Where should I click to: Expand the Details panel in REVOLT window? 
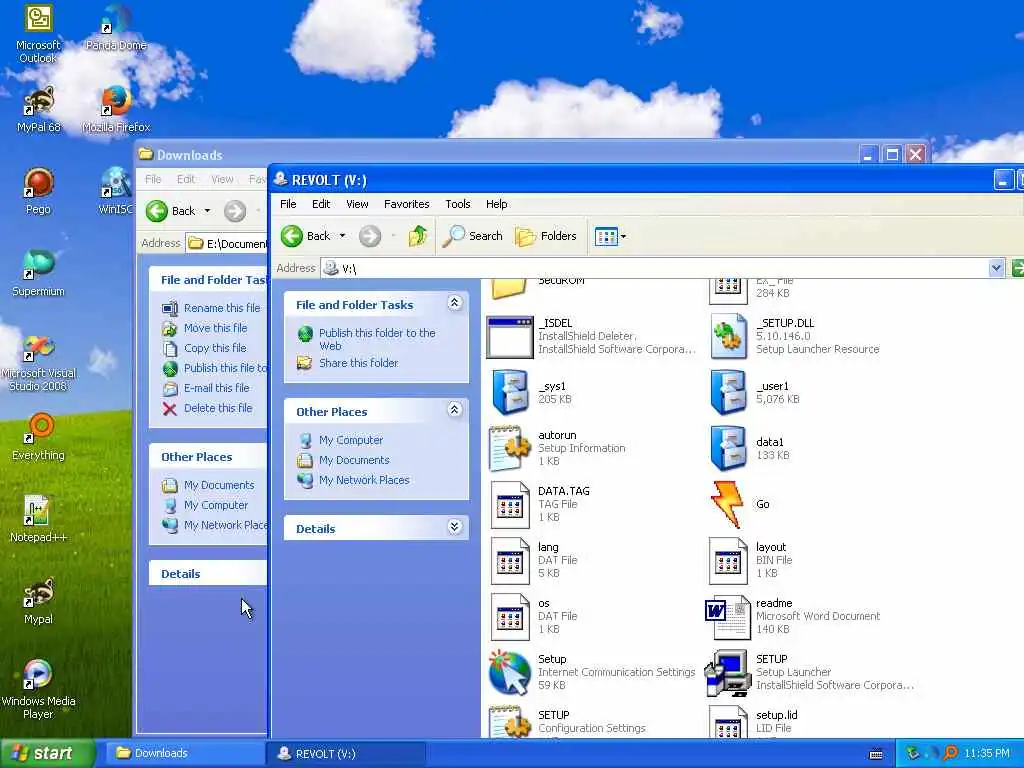[x=455, y=526]
